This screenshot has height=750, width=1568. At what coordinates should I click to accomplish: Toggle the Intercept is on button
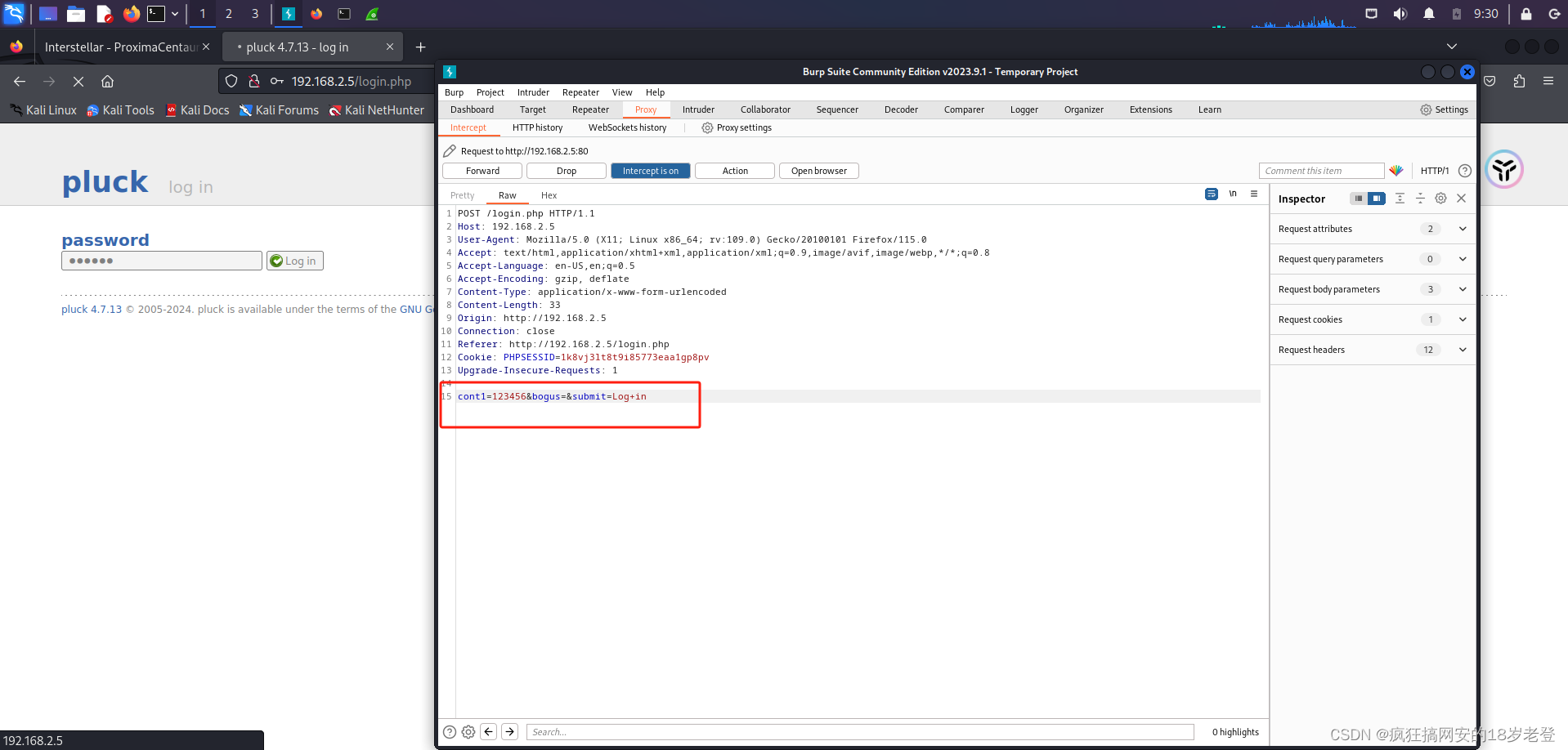651,171
